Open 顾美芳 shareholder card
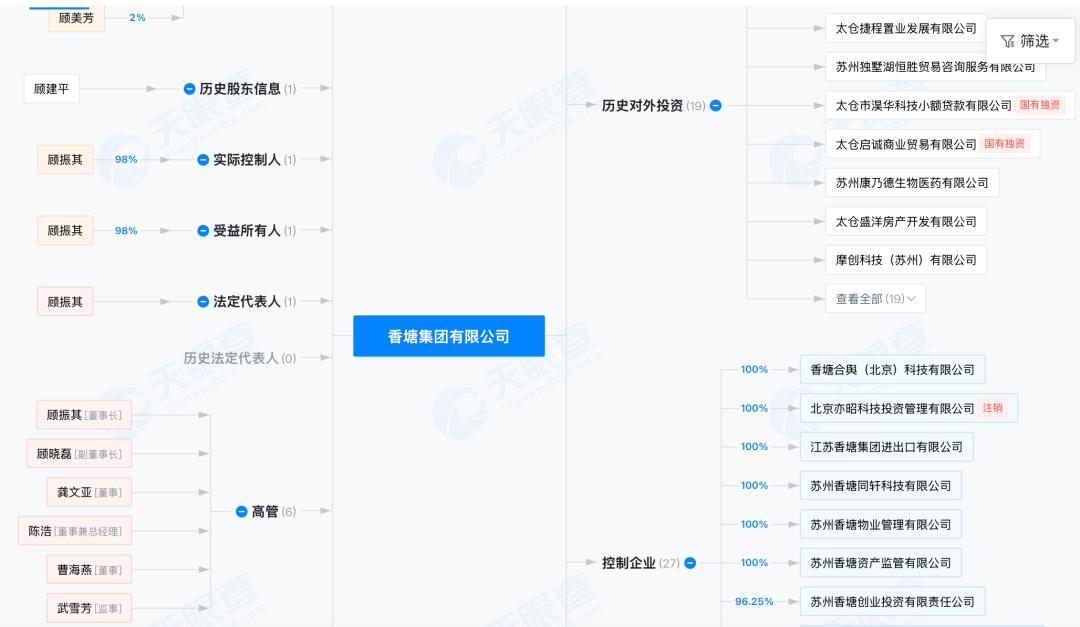This screenshot has width=1080, height=627. click(76, 18)
